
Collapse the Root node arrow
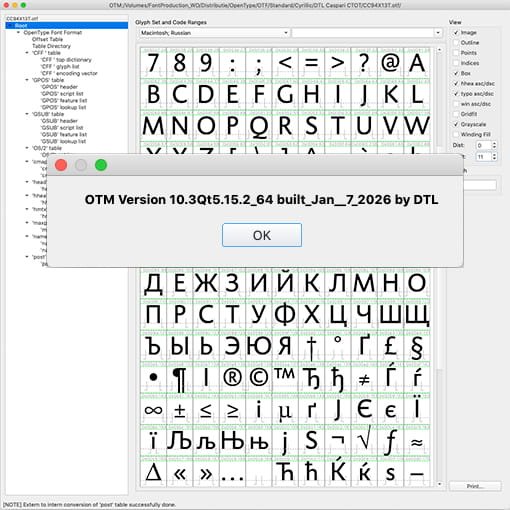point(10,26)
